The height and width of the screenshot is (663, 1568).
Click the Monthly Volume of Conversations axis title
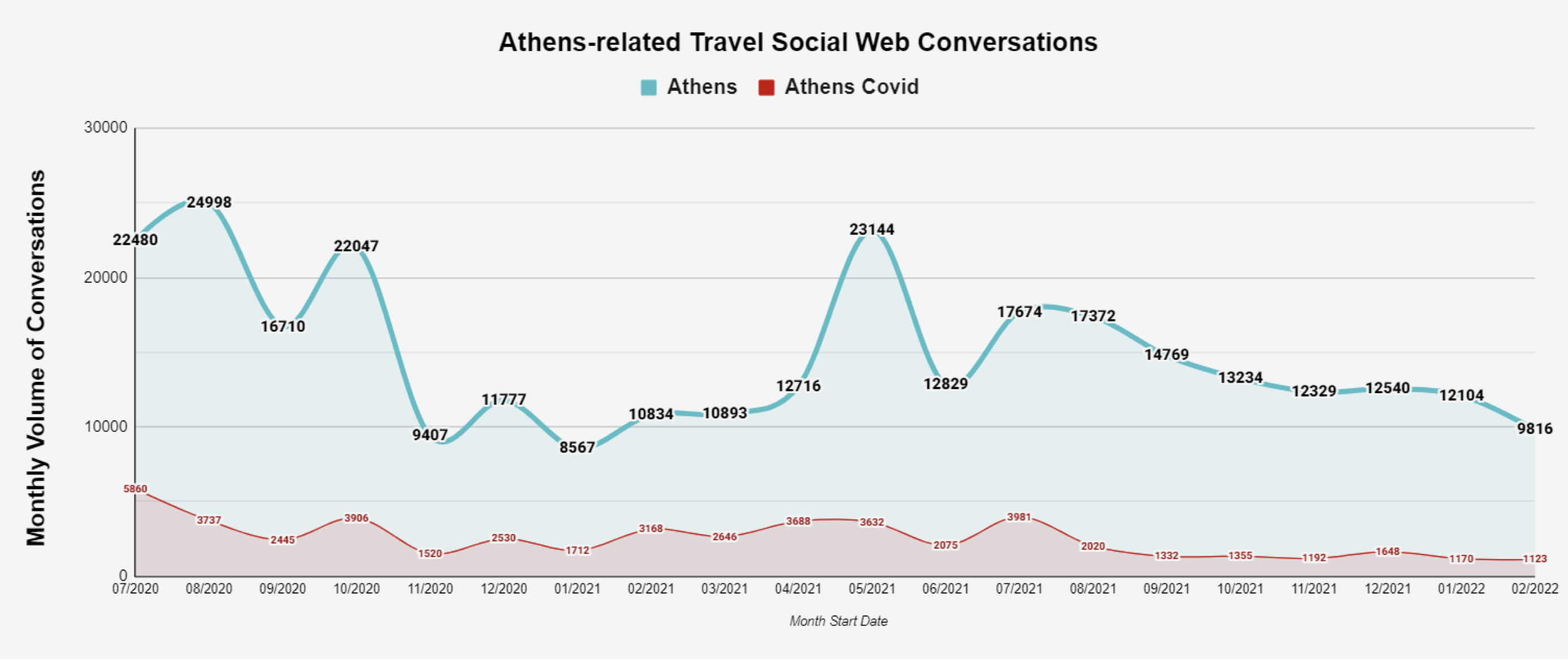click(36, 358)
